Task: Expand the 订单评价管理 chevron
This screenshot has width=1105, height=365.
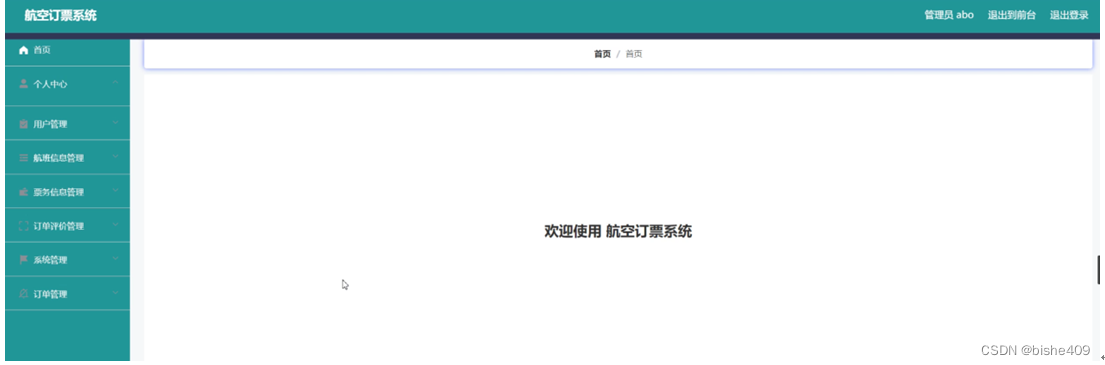Action: pos(116,225)
